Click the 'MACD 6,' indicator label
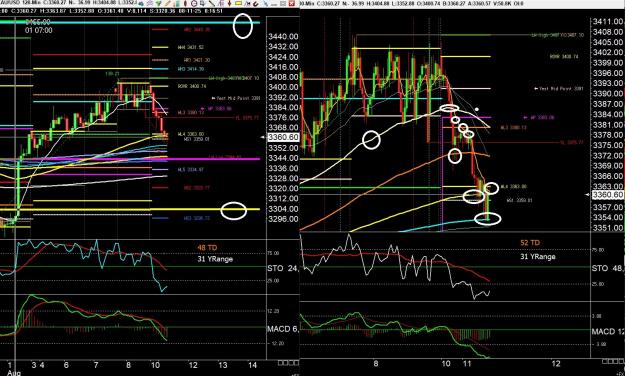The height and width of the screenshot is (376, 625). coord(283,329)
